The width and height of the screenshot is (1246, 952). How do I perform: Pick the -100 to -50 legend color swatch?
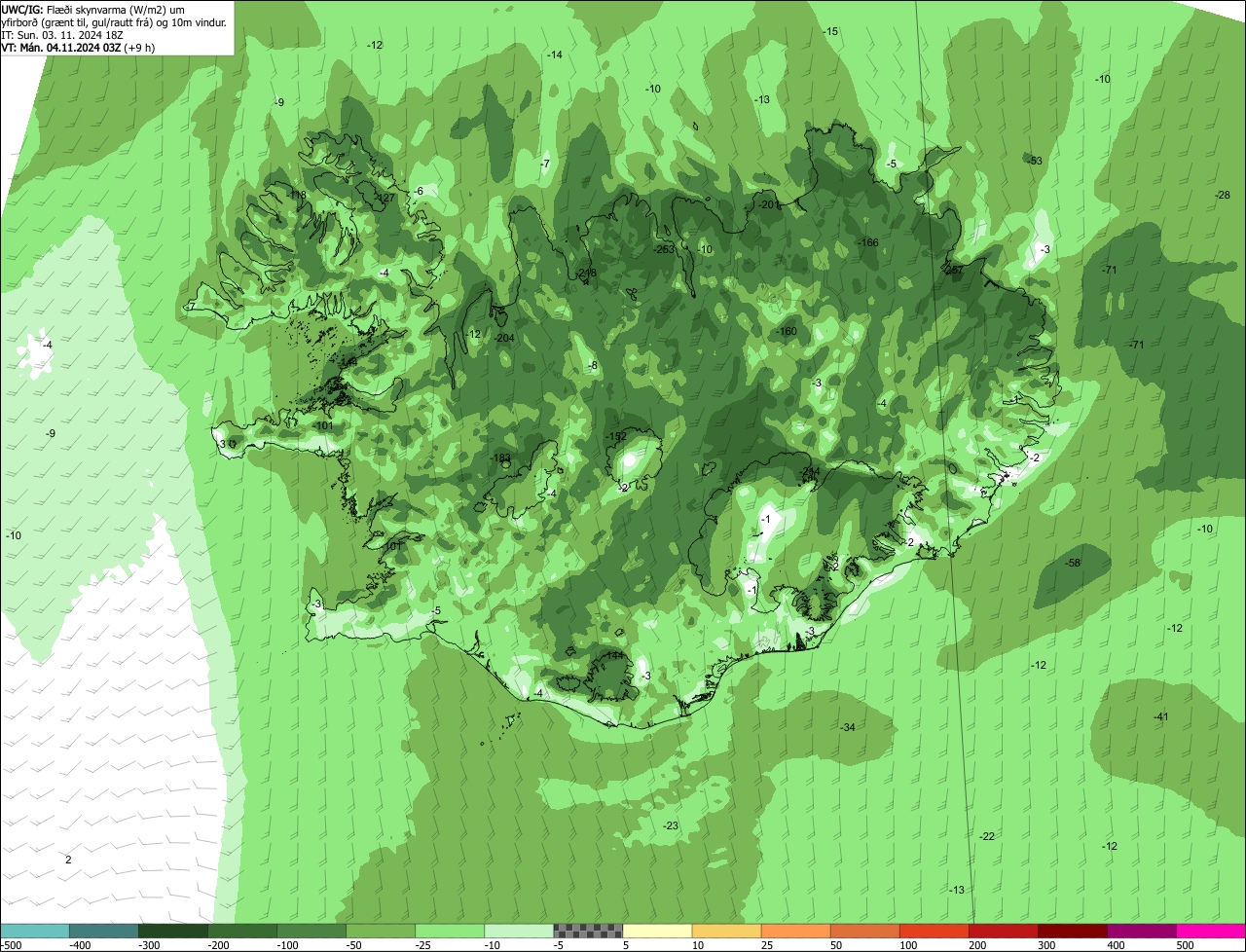(311, 931)
